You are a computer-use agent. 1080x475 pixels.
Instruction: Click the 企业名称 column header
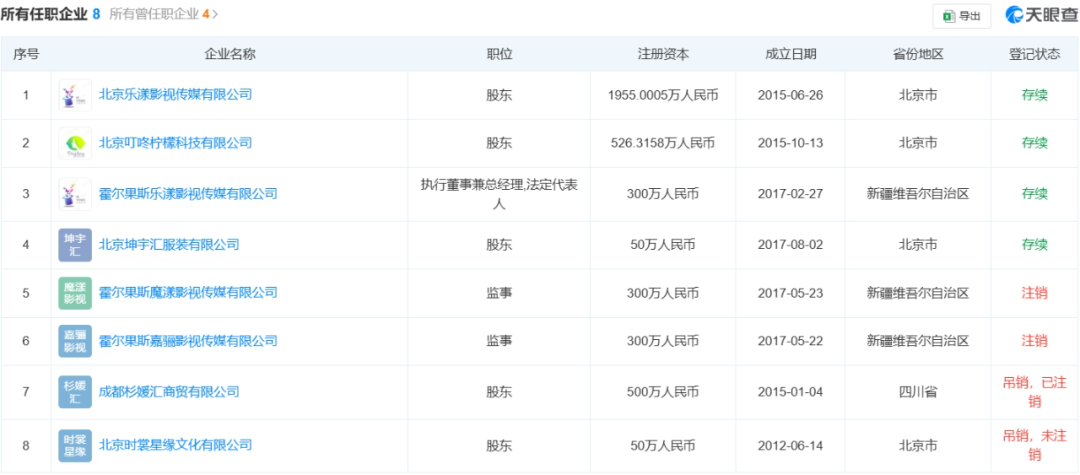tap(230, 54)
